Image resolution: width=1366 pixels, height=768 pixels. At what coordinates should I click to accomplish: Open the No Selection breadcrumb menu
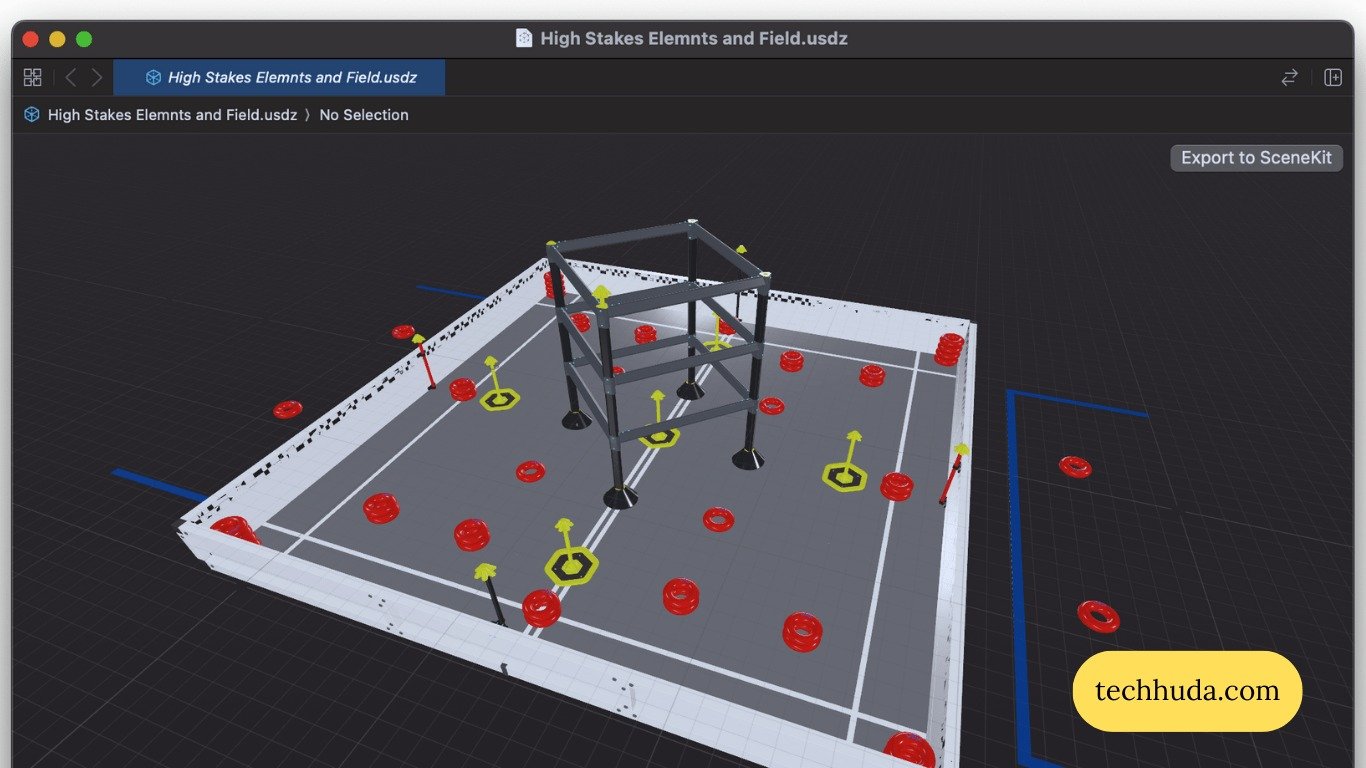(x=364, y=115)
